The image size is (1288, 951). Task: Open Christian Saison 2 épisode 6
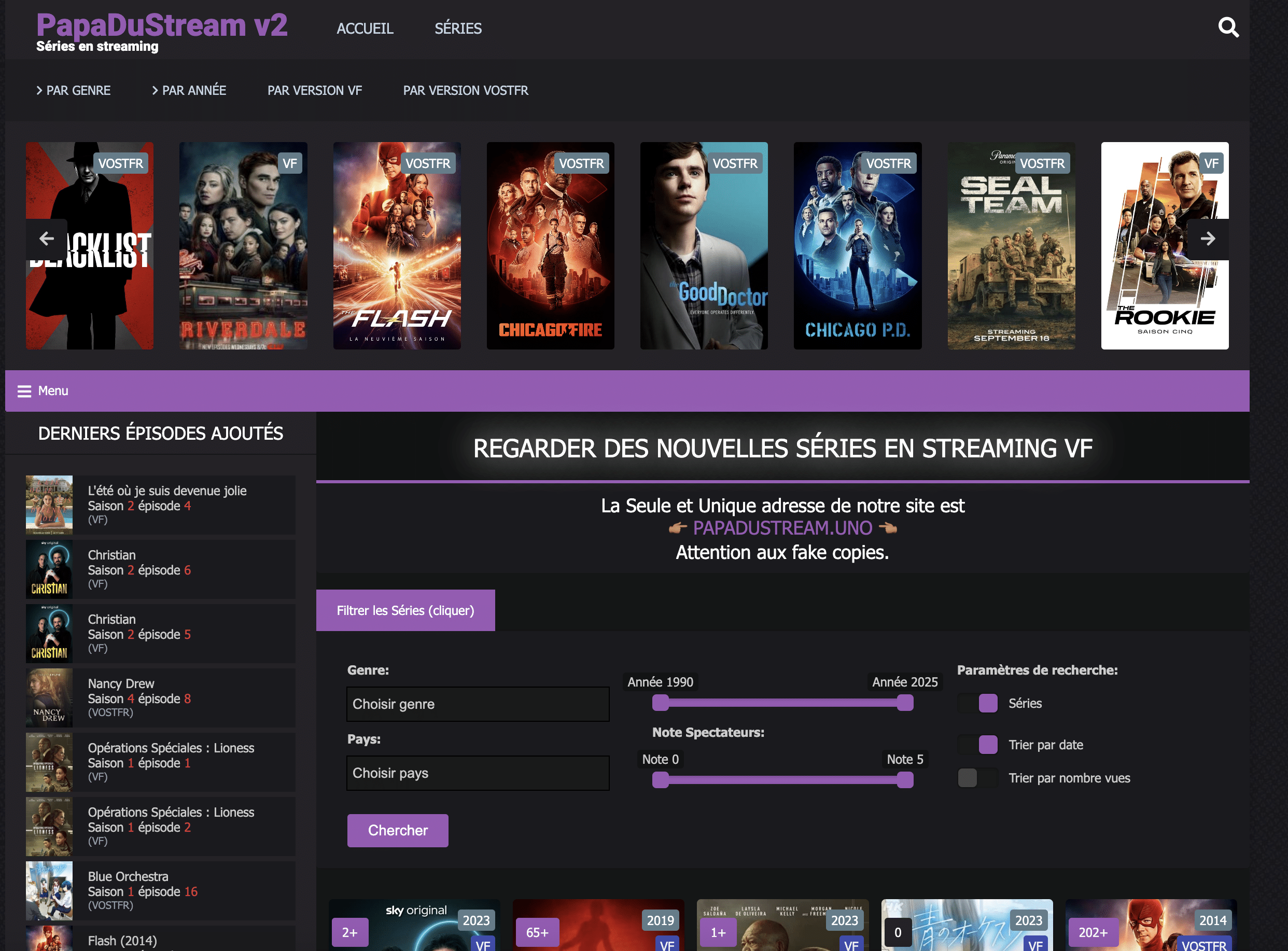tap(161, 569)
